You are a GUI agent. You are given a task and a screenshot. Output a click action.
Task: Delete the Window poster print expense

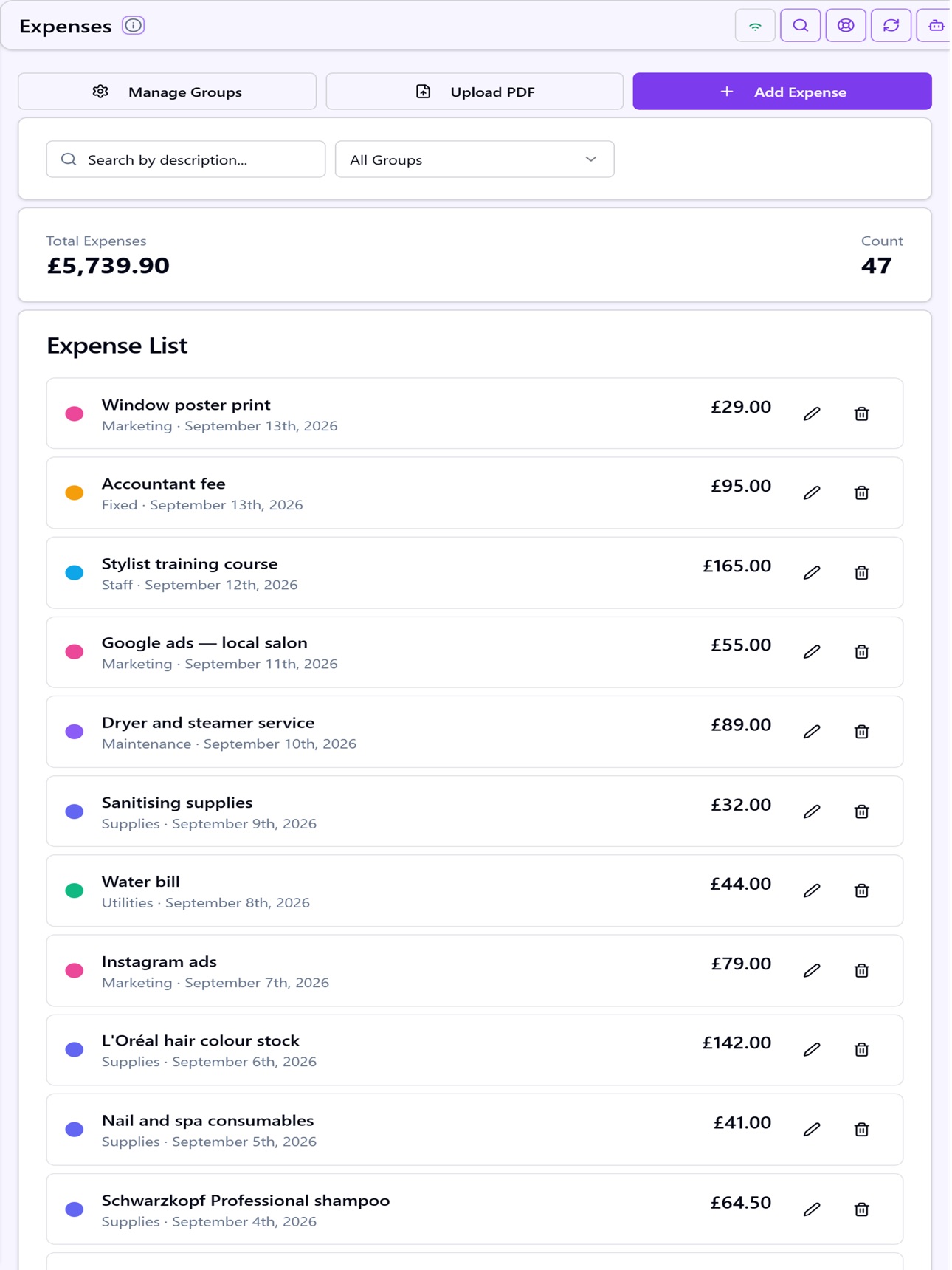pos(861,413)
